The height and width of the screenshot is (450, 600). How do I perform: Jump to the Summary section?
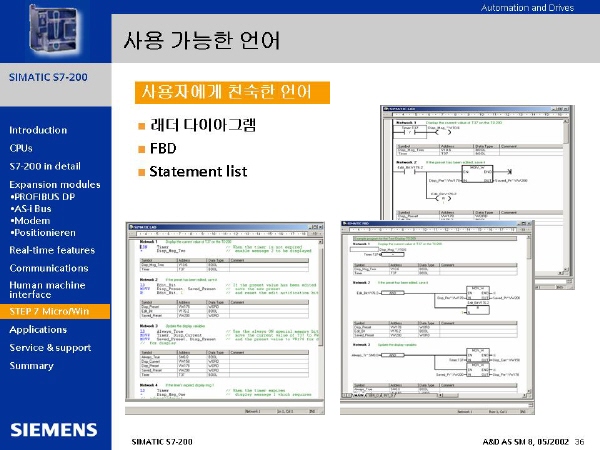31,366
